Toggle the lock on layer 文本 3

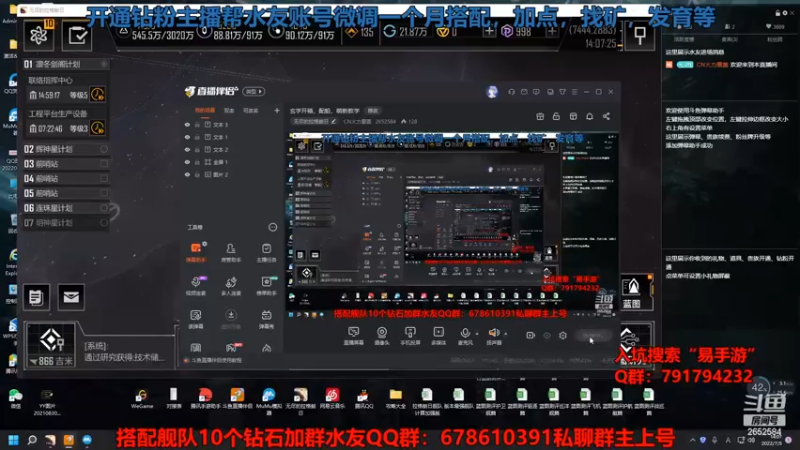(197, 124)
